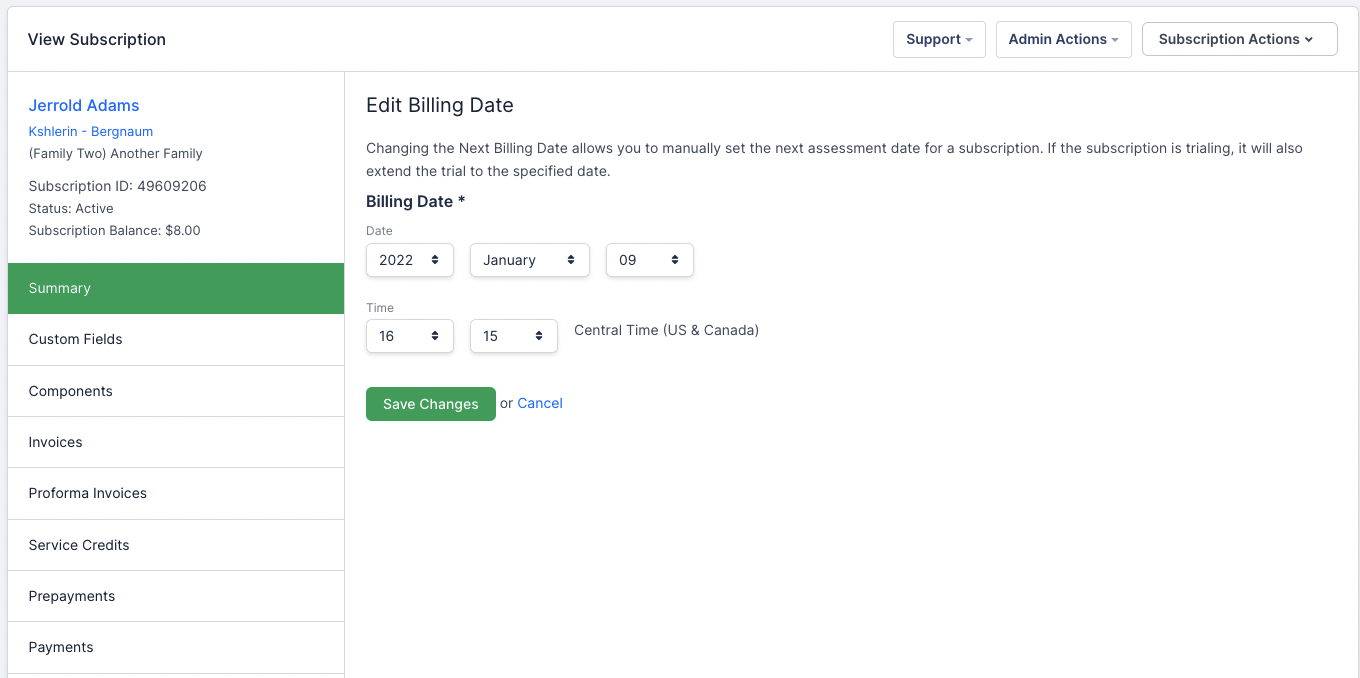Open the minutes dropdown

[513, 336]
